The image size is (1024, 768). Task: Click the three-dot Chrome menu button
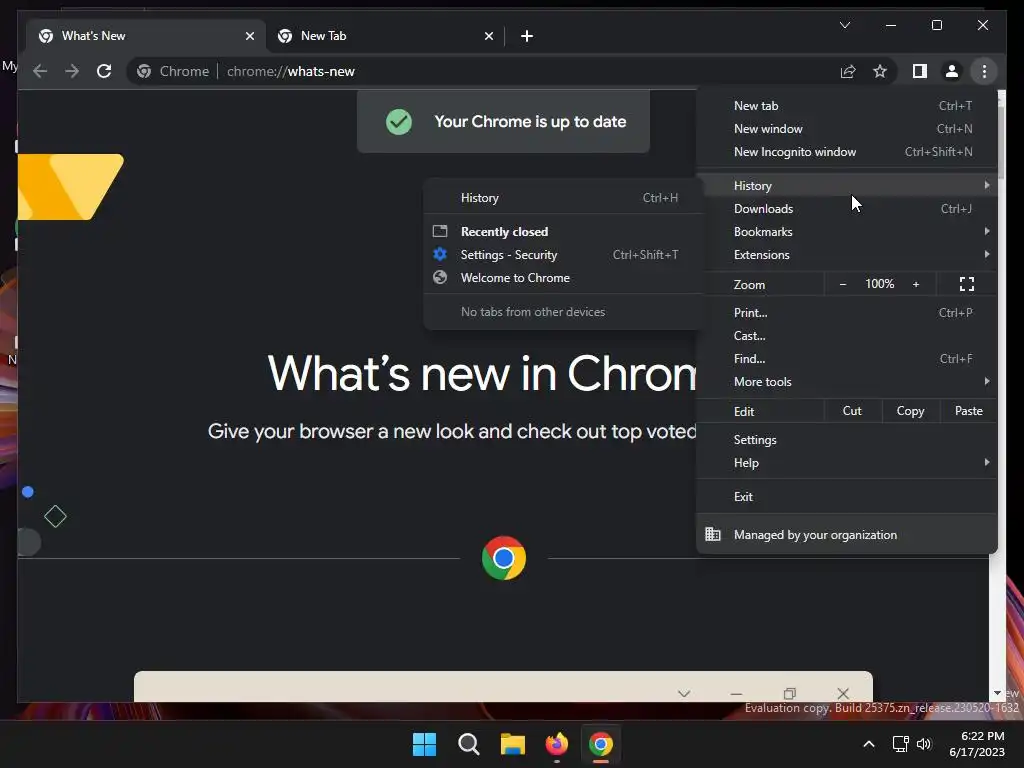(x=984, y=71)
